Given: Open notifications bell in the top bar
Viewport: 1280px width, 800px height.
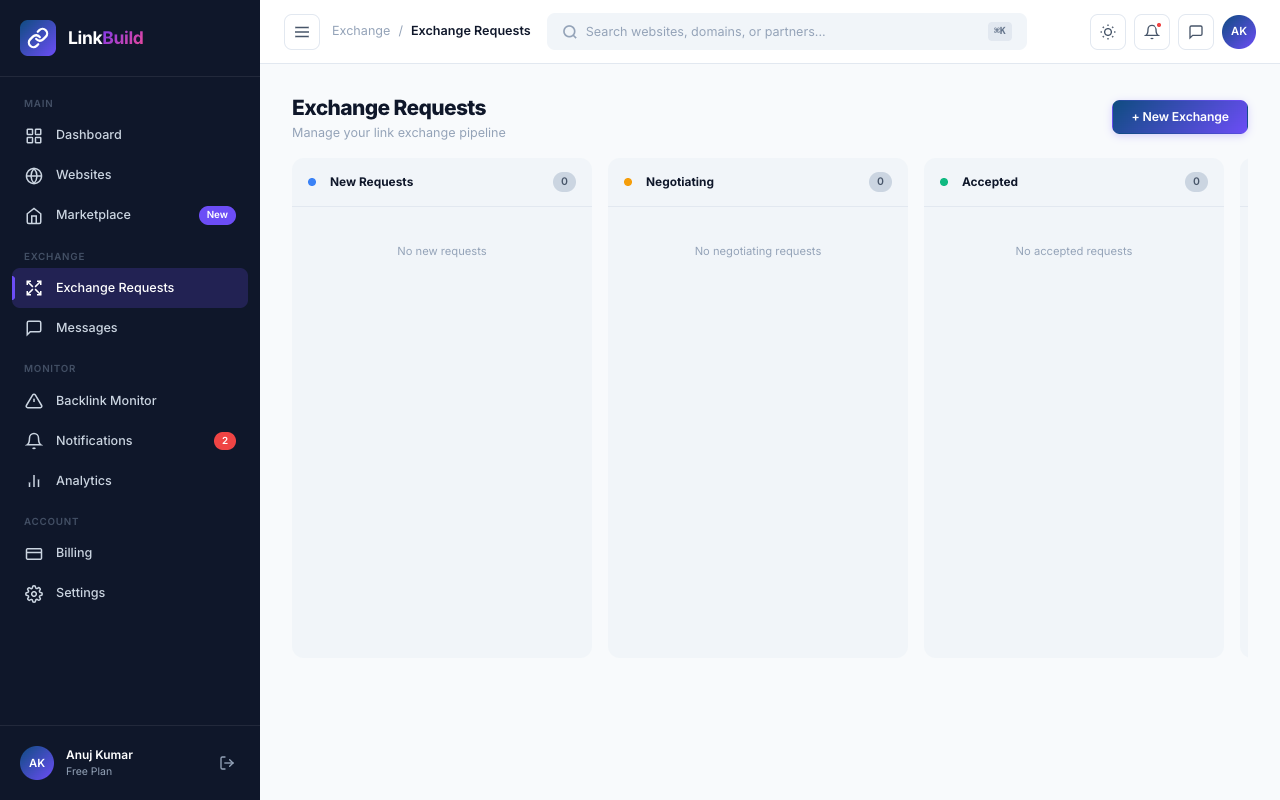Looking at the screenshot, I should tap(1152, 32).
